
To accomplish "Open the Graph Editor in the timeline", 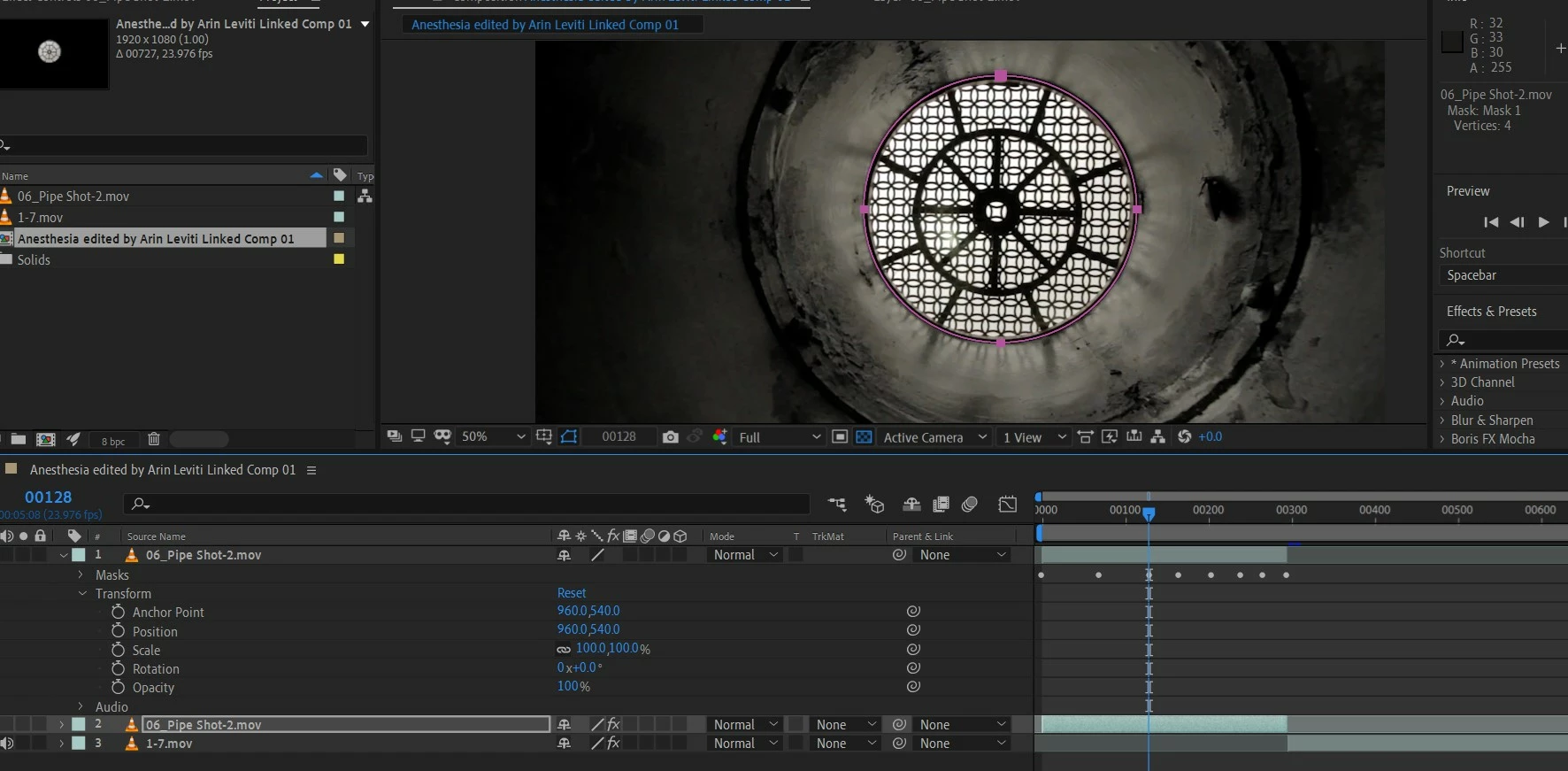I will pyautogui.click(x=1008, y=505).
